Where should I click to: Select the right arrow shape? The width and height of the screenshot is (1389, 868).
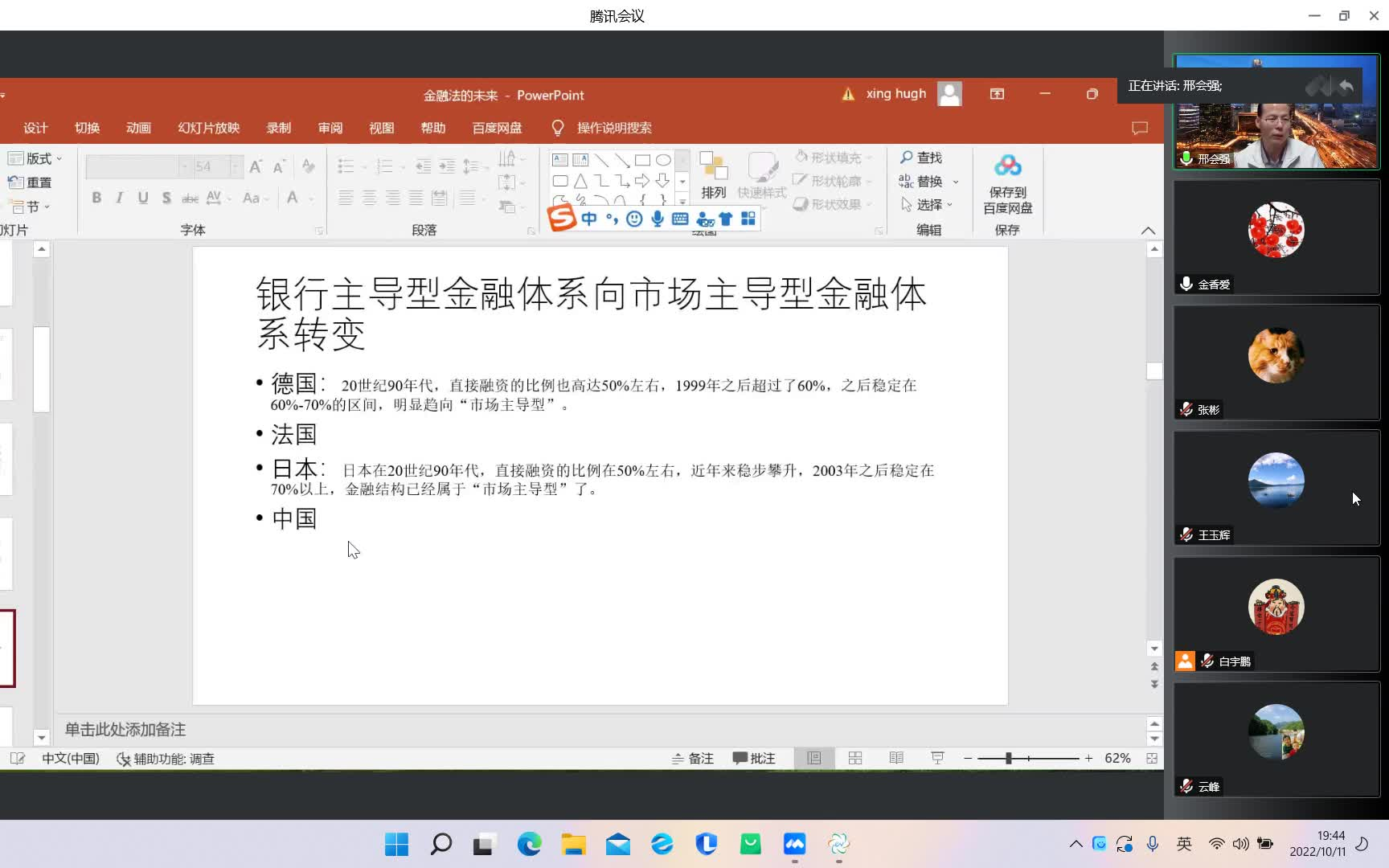tap(642, 181)
